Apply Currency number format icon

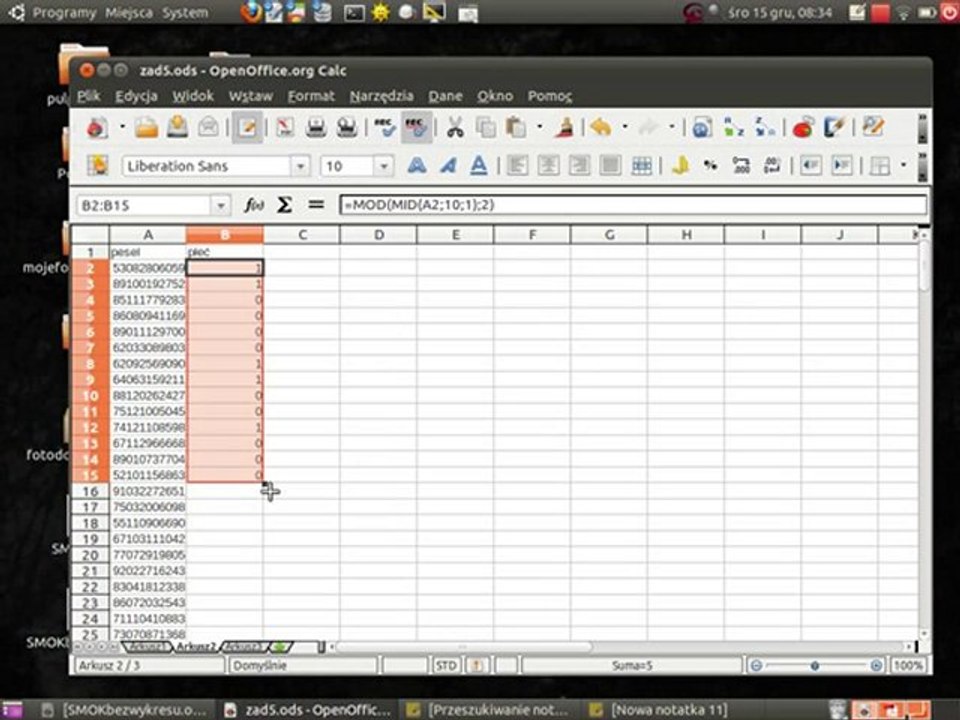680,165
